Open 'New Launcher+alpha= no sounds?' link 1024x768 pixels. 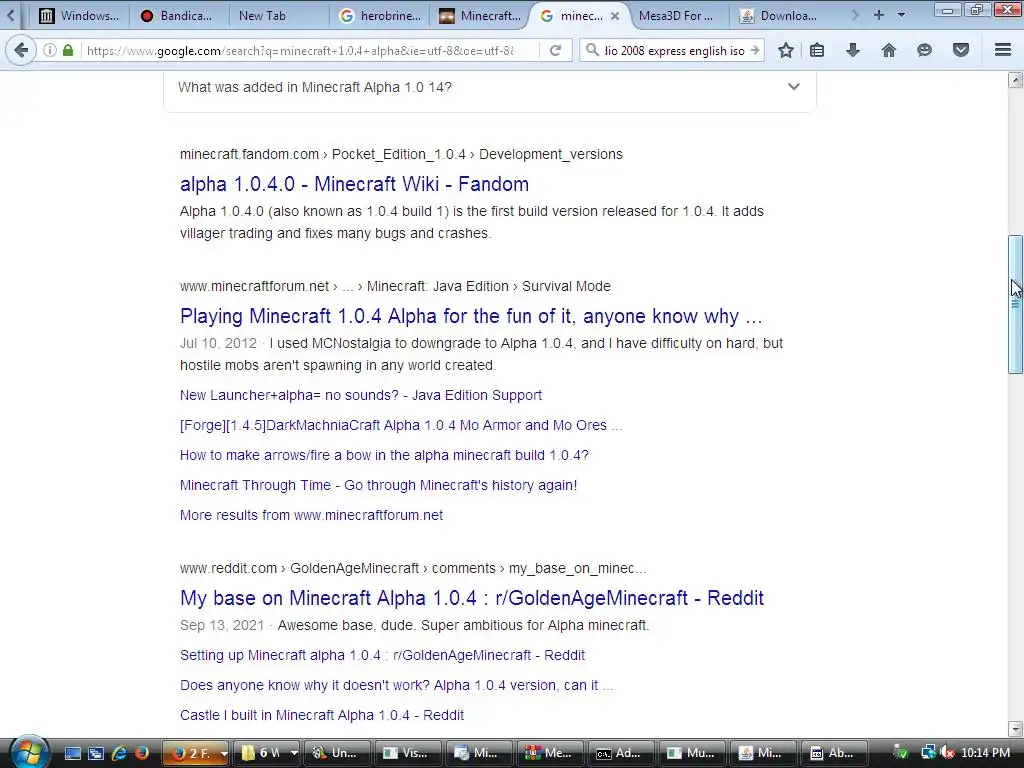(361, 395)
